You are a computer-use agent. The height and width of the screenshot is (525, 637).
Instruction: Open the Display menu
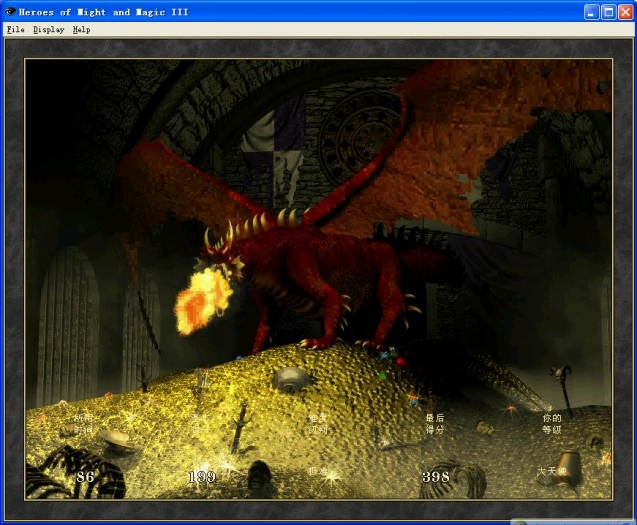point(49,30)
